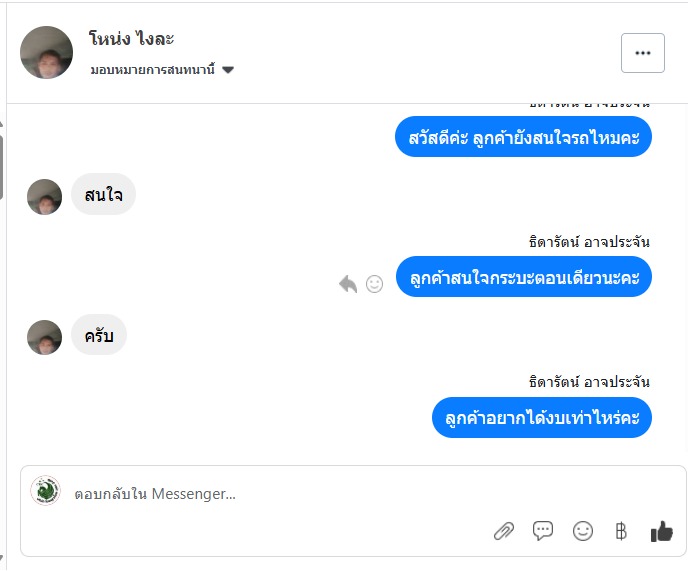React with the smiley icon beside the message

click(x=375, y=284)
